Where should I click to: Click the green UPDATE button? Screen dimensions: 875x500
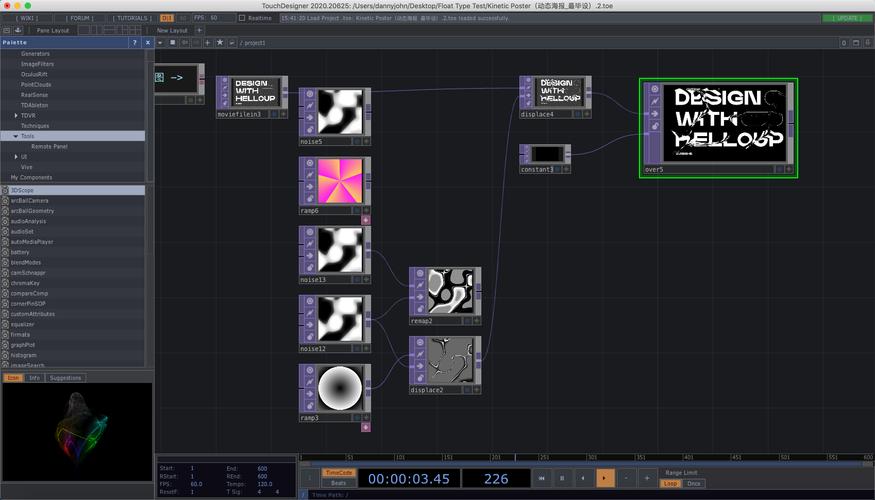847,18
